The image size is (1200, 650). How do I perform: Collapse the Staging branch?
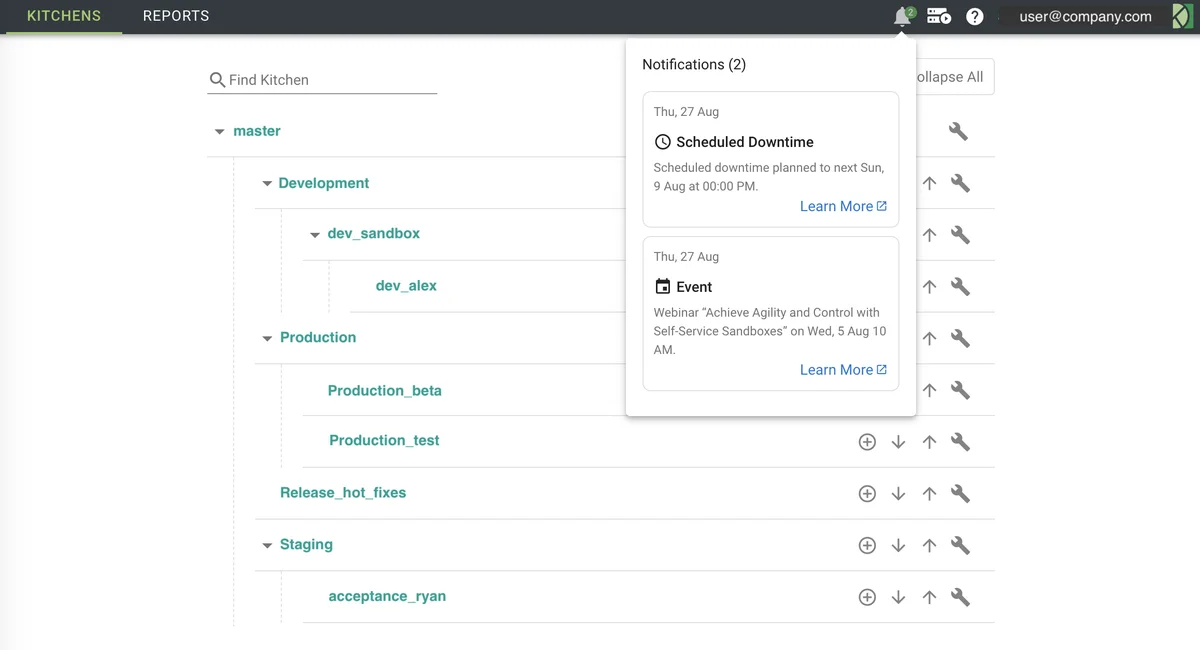click(267, 546)
